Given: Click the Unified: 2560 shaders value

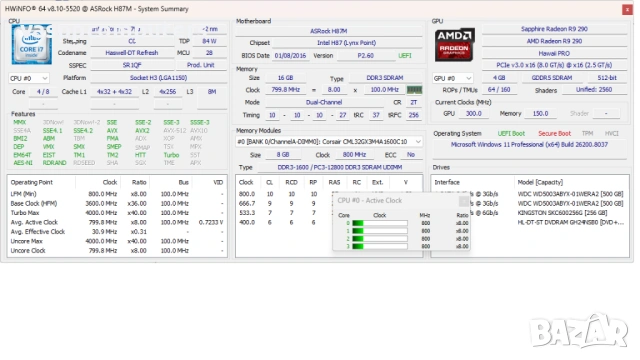Looking at the screenshot, I should tap(594, 90).
